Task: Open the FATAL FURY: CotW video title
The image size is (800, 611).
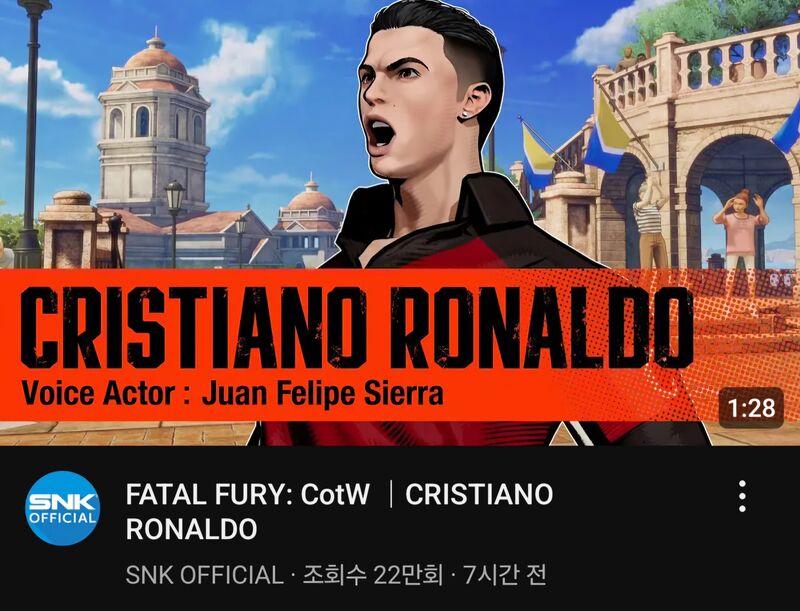Action: pos(339,511)
